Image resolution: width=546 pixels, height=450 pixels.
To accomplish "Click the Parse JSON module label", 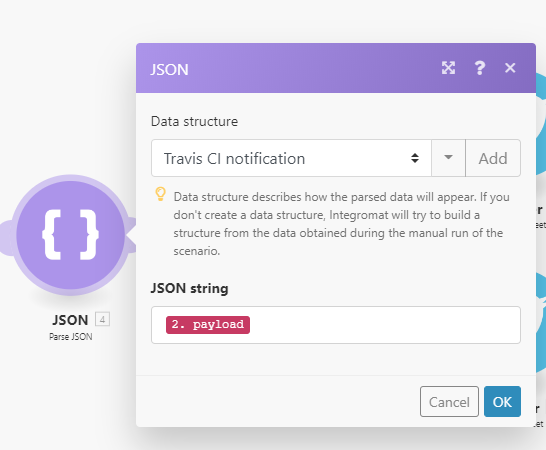I will click(x=71, y=337).
